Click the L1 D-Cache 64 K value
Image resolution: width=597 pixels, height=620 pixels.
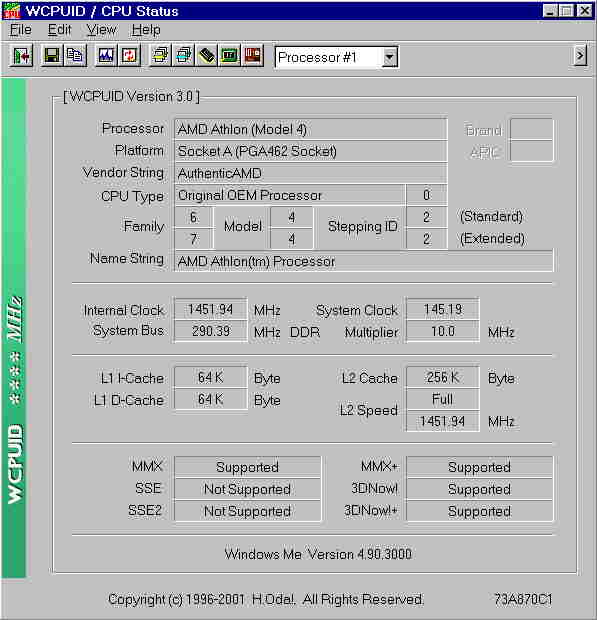[210, 399]
